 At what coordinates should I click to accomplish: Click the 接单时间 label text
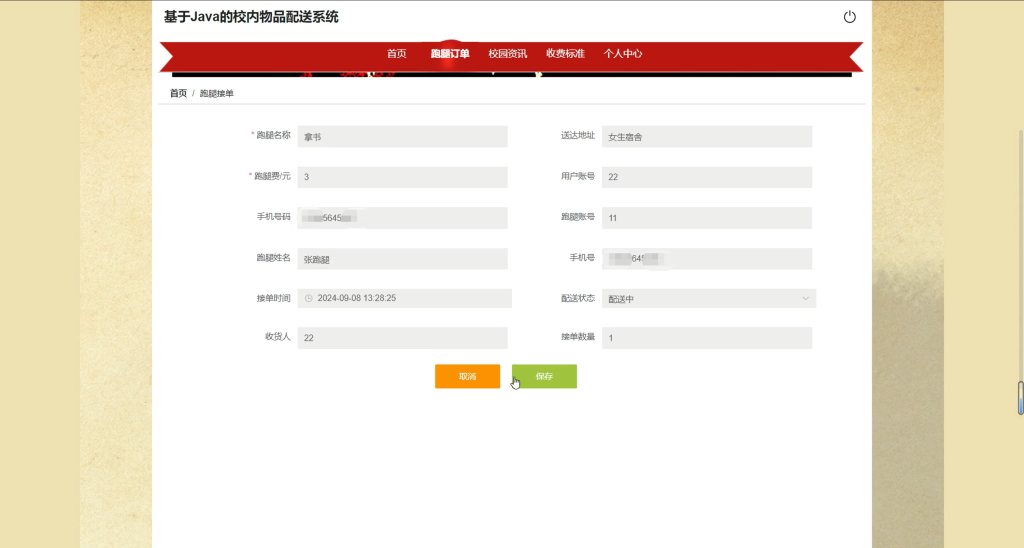click(x=273, y=298)
